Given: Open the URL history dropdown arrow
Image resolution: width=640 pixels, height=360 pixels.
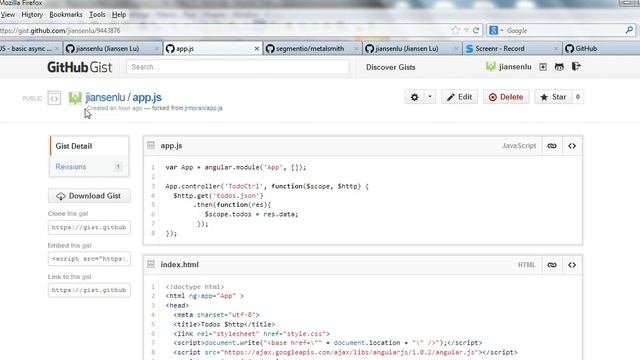Looking at the screenshot, I should tap(466, 30).
